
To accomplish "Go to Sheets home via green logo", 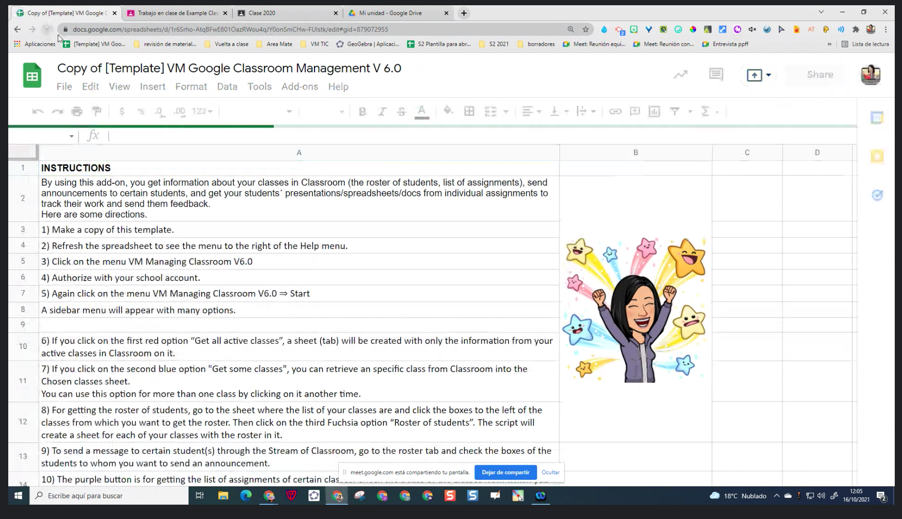I will (32, 75).
